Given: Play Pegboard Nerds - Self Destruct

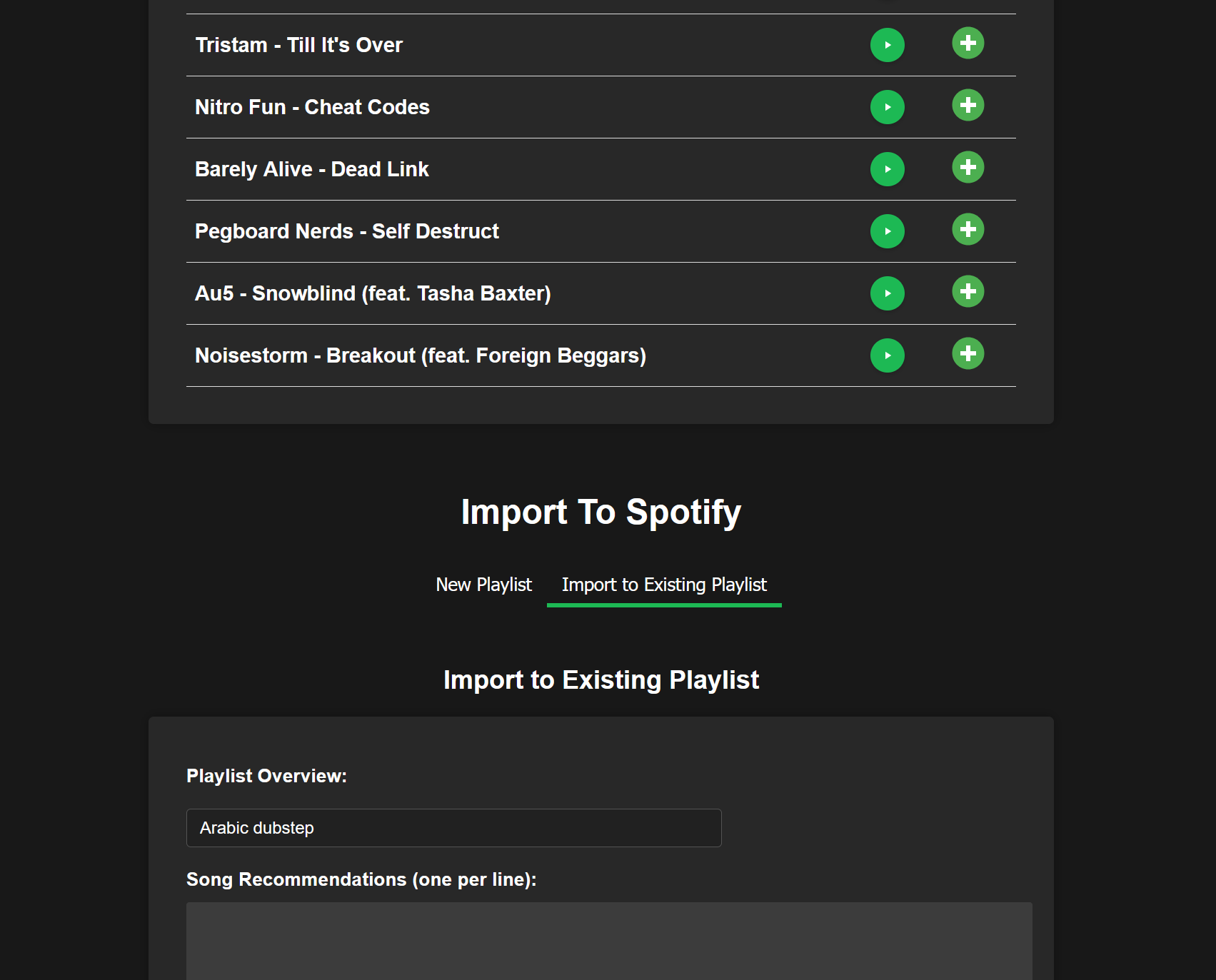Looking at the screenshot, I should [x=888, y=231].
